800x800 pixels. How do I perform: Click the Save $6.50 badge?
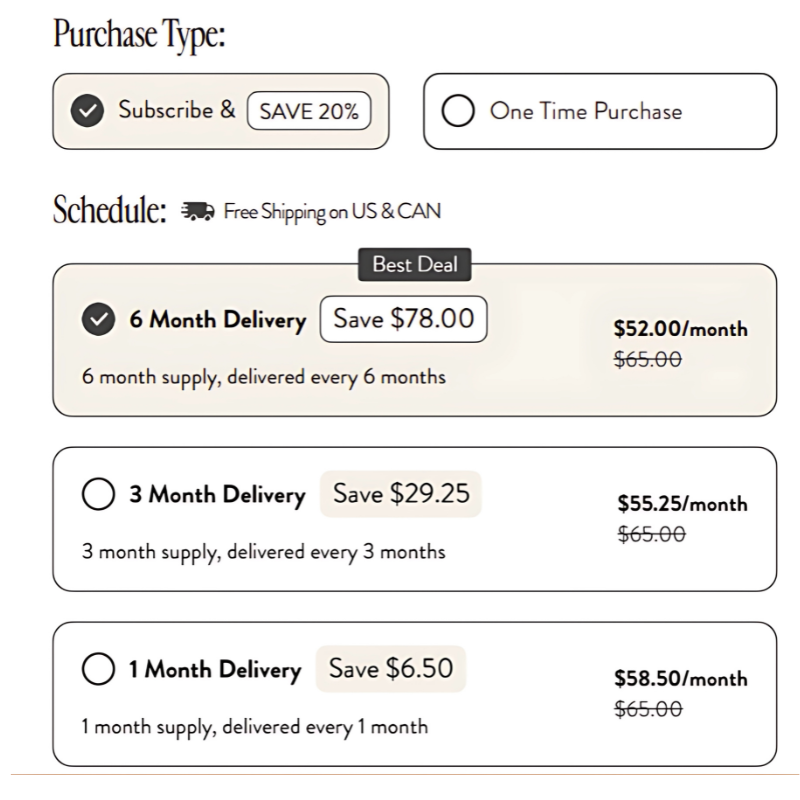[392, 669]
